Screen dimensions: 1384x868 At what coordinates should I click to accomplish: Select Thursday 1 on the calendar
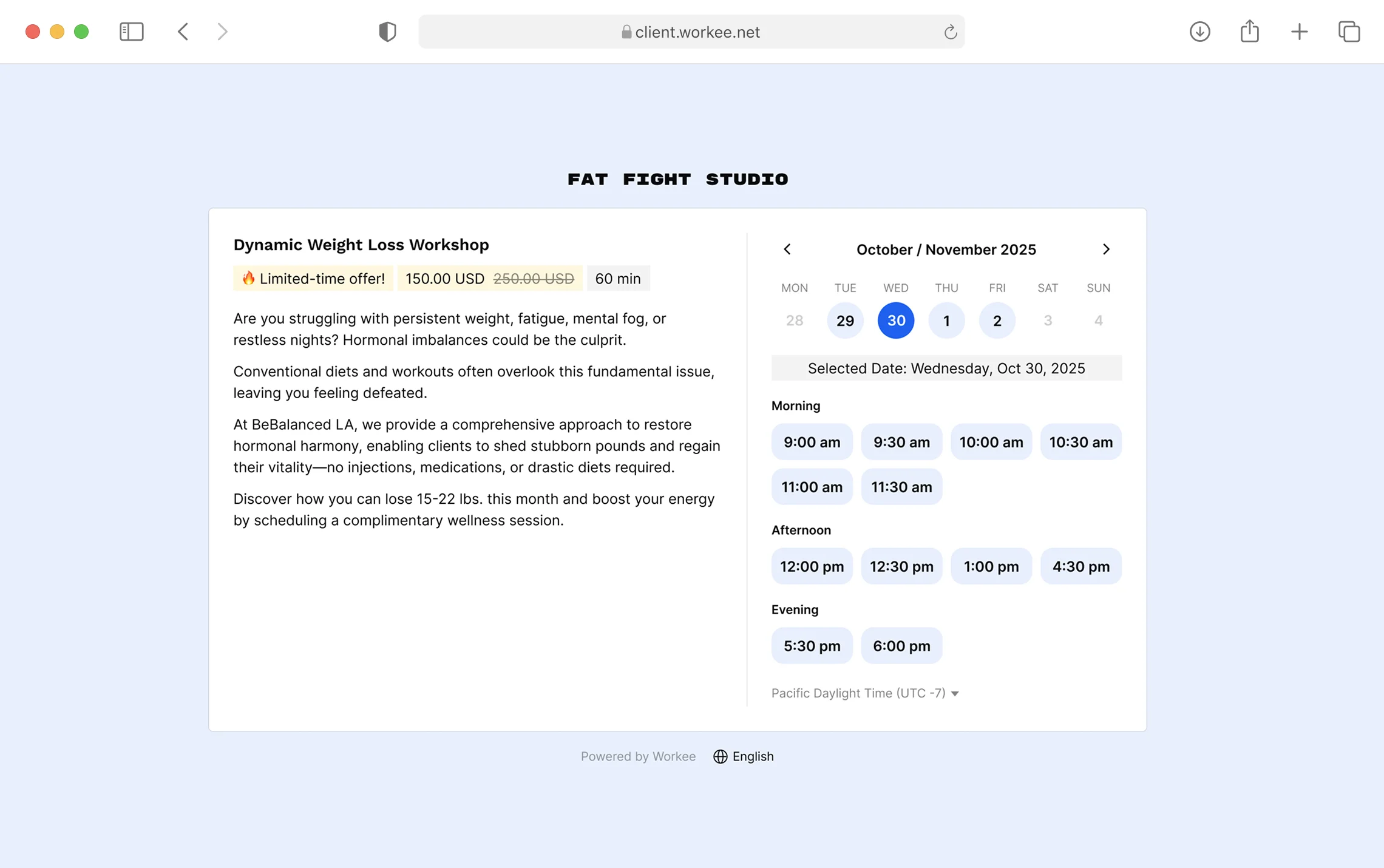pyautogui.click(x=946, y=320)
